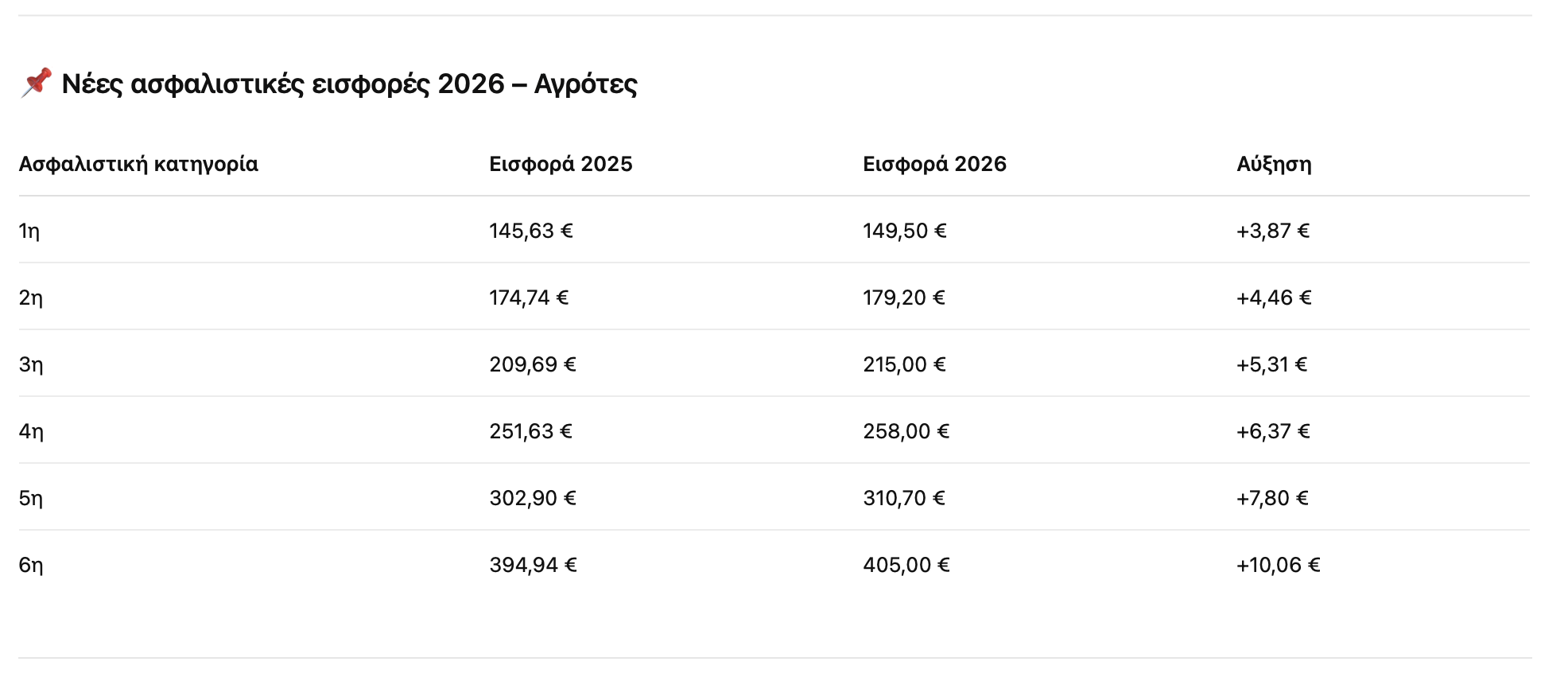Viewport: 1568px width, 681px height.
Task: Select the 209,69 € cell
Action: click(x=532, y=364)
